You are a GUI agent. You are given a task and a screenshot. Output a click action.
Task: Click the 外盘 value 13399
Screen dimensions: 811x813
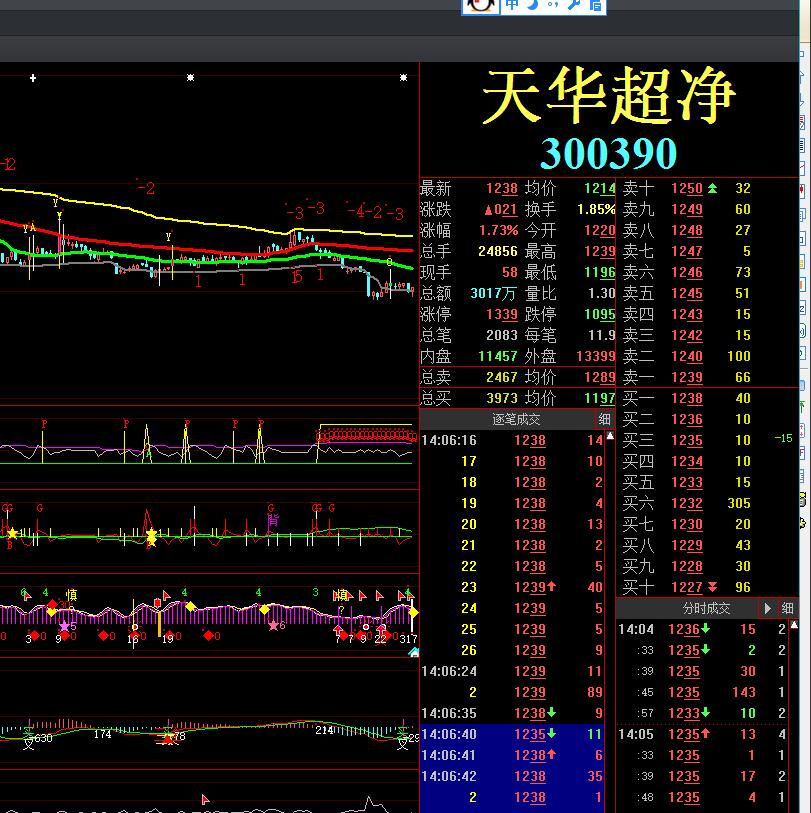pos(596,356)
